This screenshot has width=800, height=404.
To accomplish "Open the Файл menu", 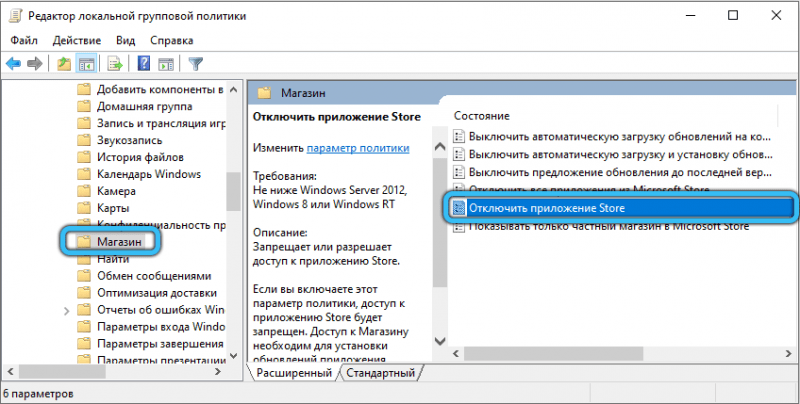I will click(24, 40).
